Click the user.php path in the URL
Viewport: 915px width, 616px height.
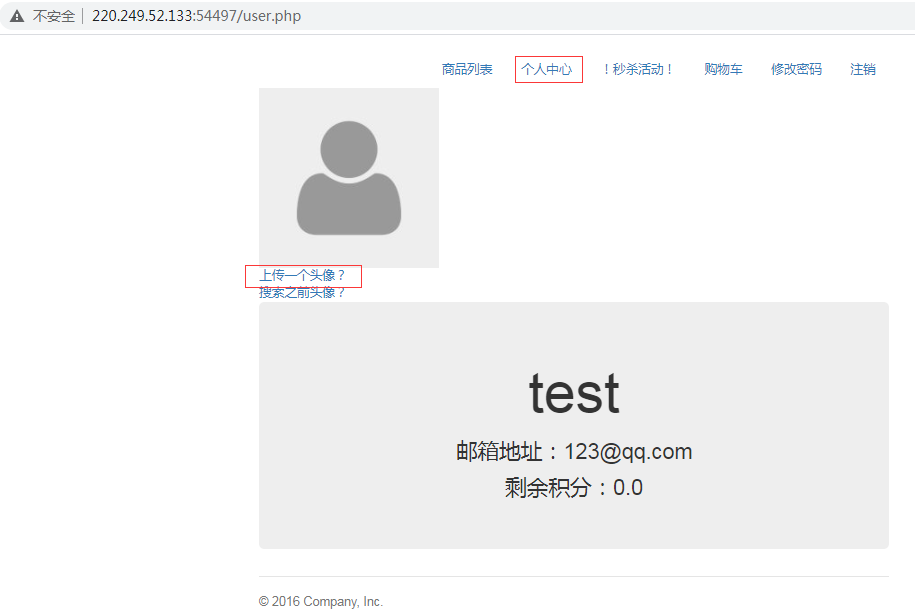coord(271,16)
